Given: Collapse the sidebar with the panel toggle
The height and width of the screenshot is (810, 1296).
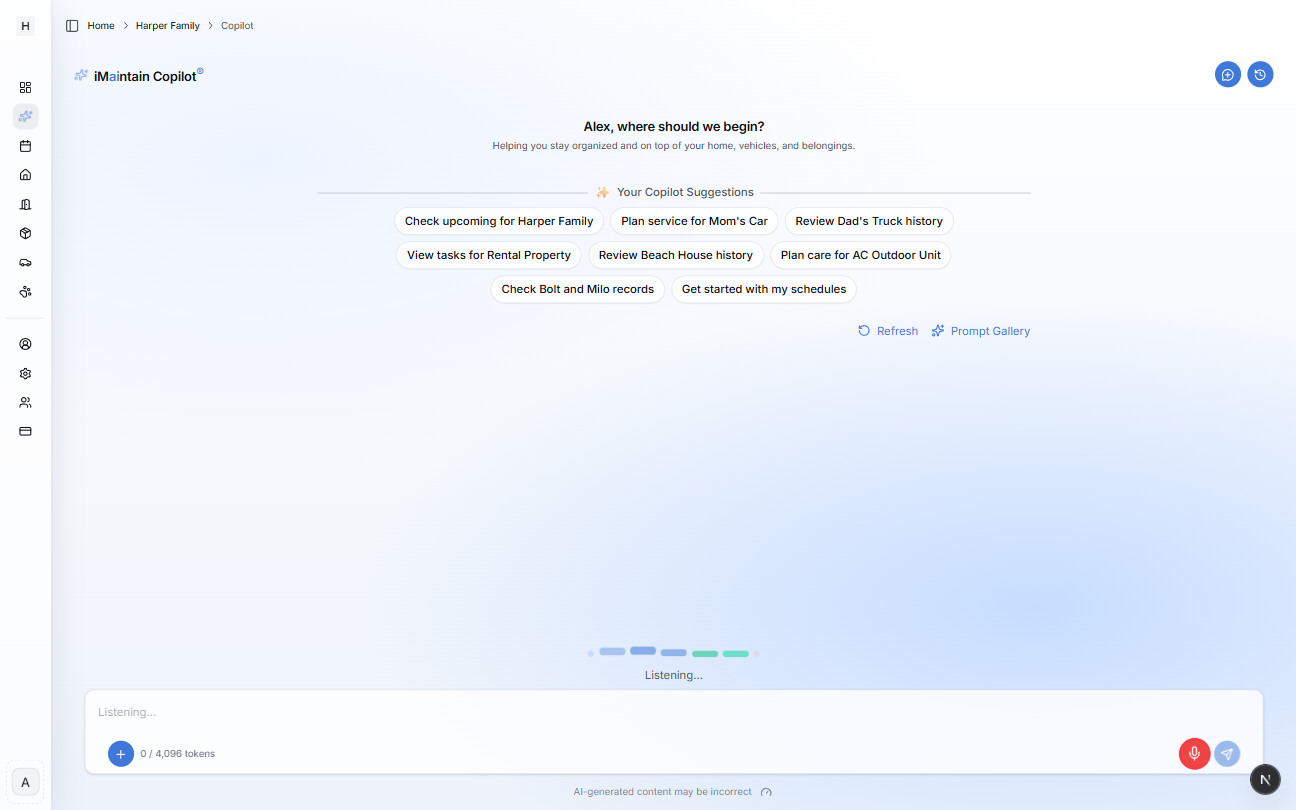Looking at the screenshot, I should pos(70,25).
